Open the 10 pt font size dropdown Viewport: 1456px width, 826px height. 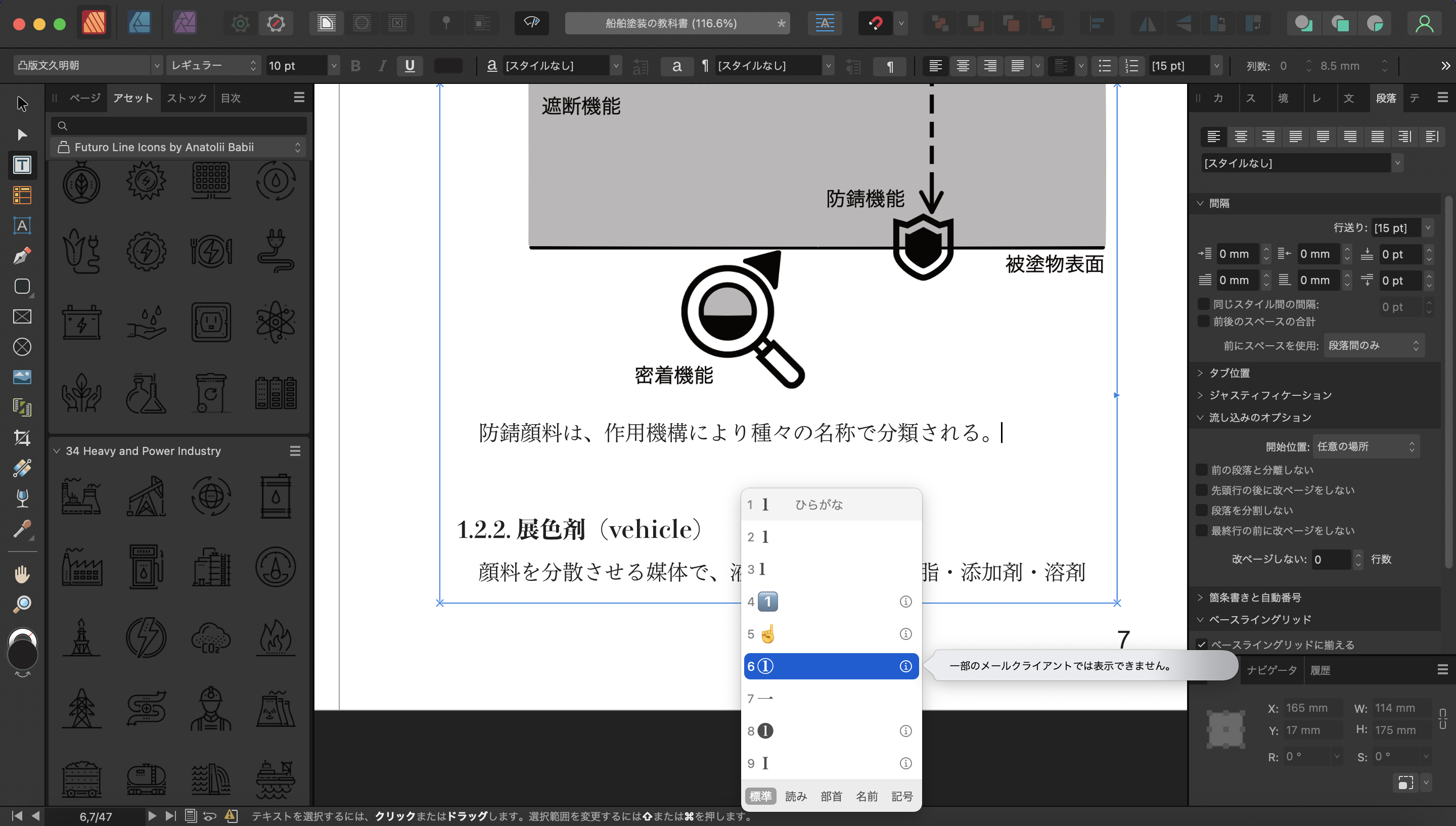point(334,66)
